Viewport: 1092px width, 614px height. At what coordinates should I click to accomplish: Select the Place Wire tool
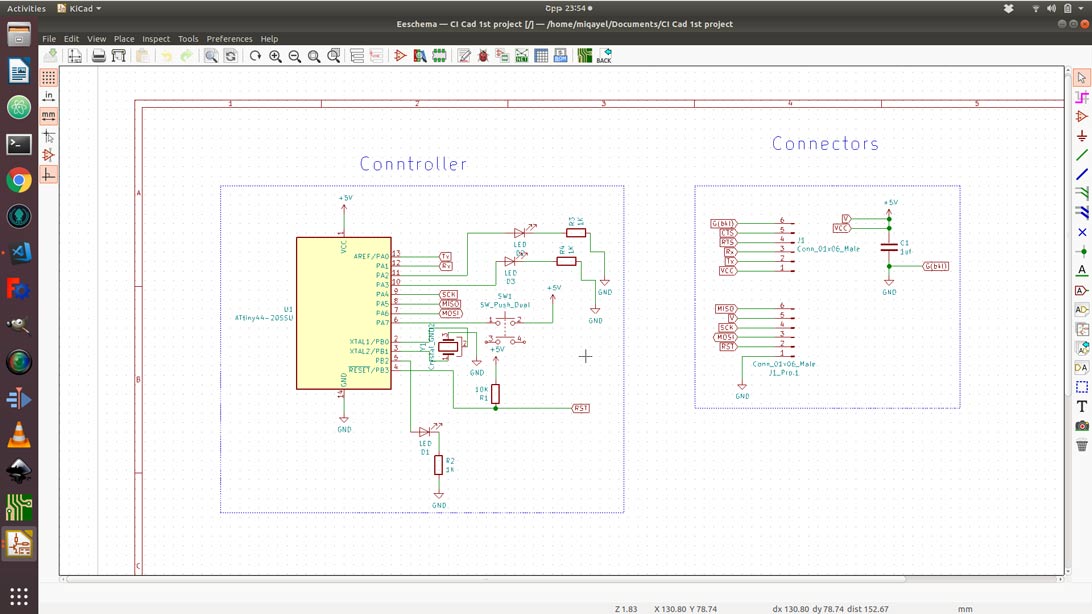coord(1082,155)
